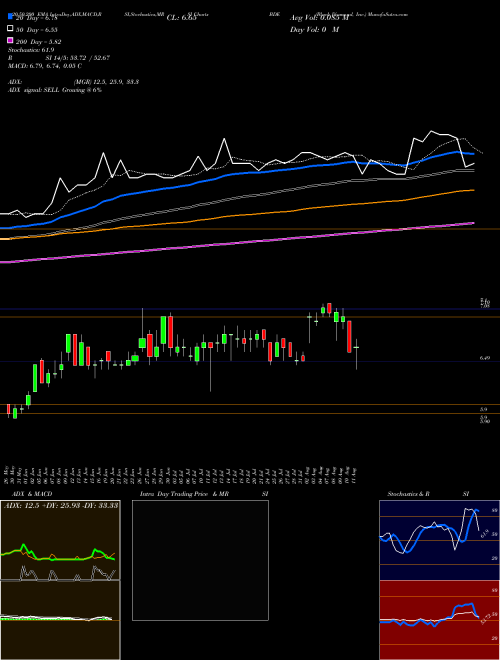Viewport: 500px width, 660px height.
Task: Click the ADX (MGR) values line
Action: (74, 82)
